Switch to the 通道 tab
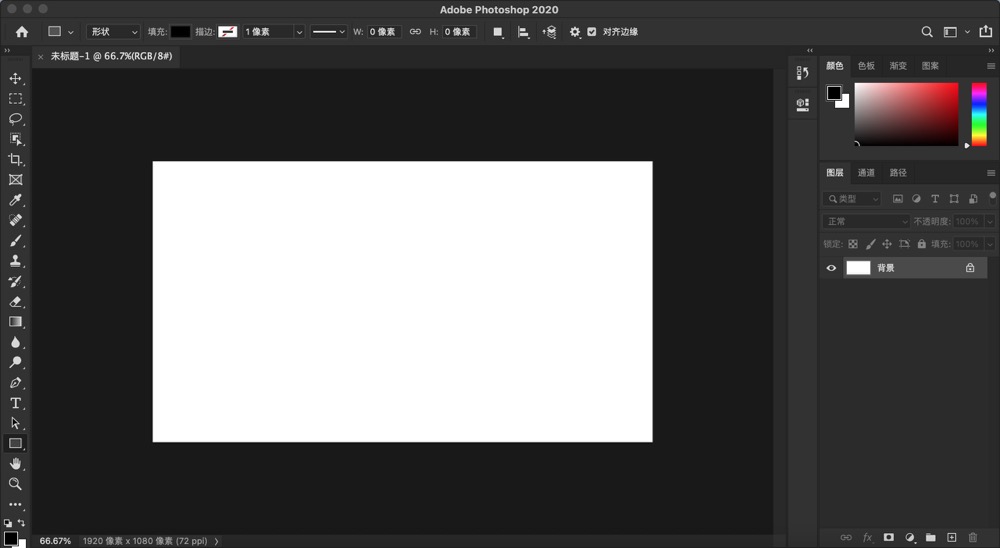The image size is (1000, 548). pyautogui.click(x=866, y=173)
